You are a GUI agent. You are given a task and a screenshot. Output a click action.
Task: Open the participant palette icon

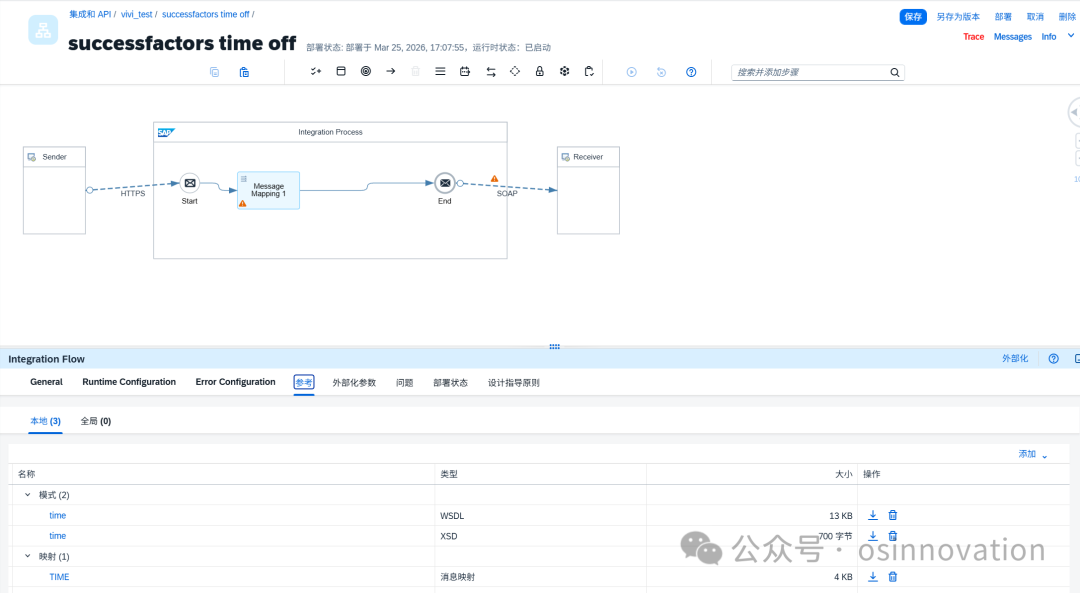tap(341, 72)
